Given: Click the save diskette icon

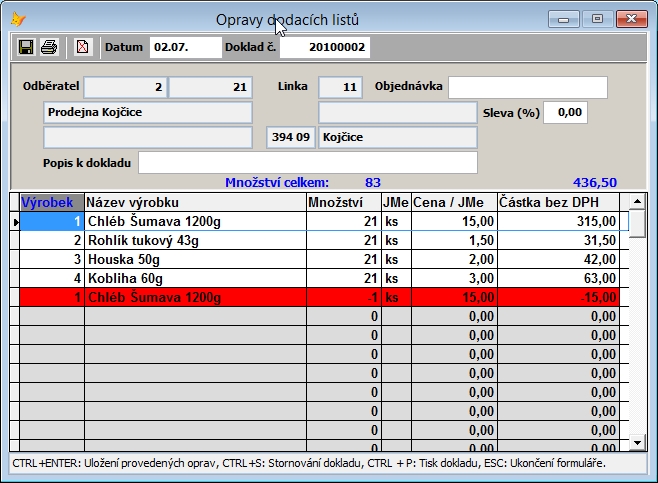Looking at the screenshot, I should (26, 47).
